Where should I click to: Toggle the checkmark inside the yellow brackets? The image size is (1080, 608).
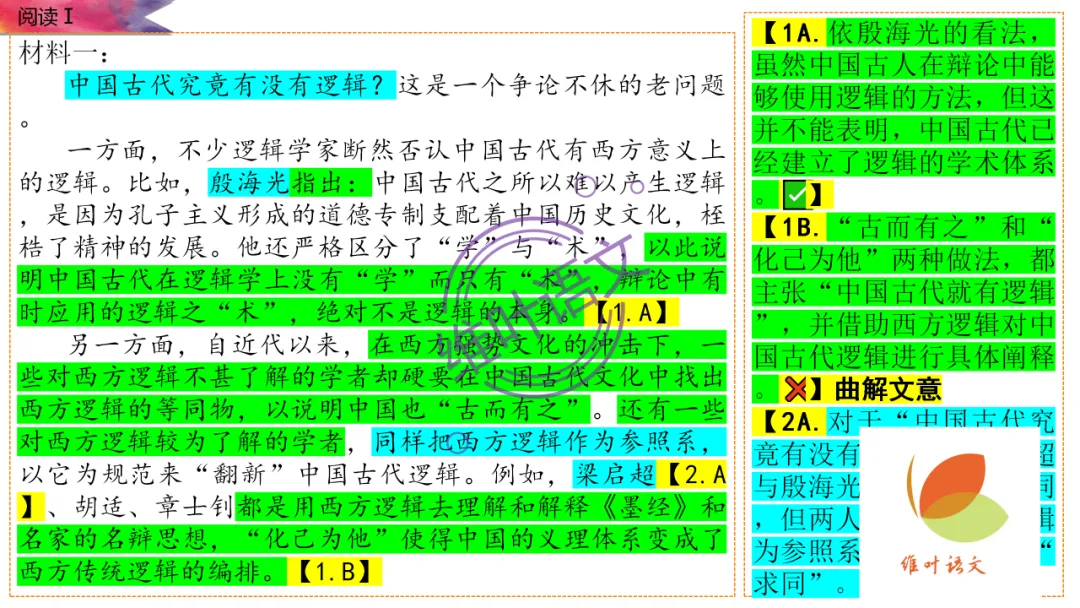(796, 194)
